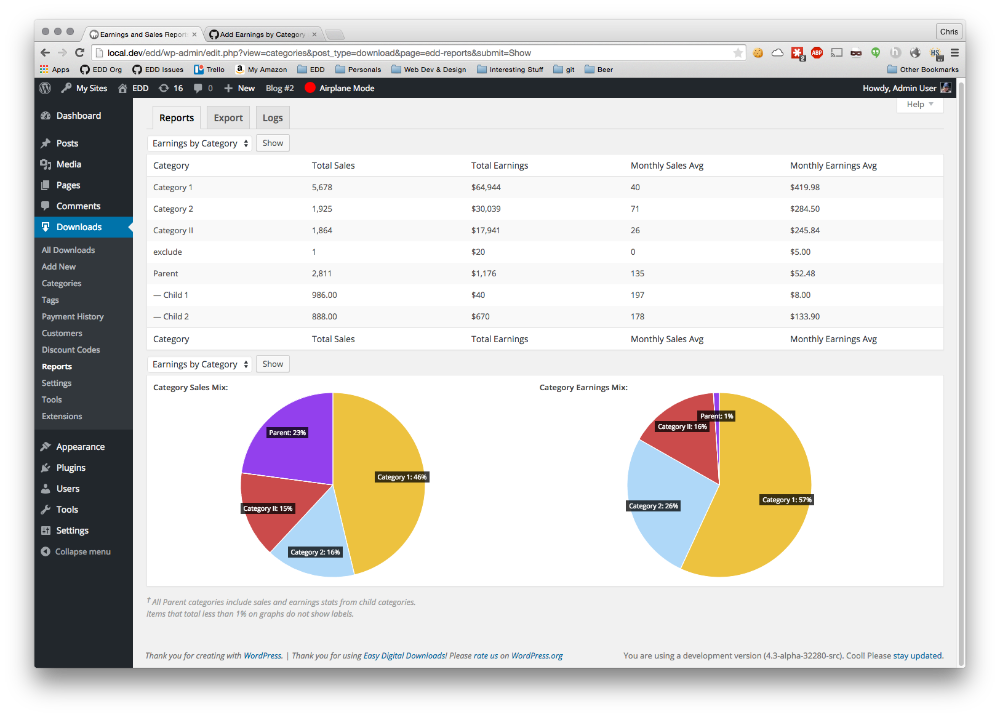
Task: Expand the Help panel dropdown
Action: [919, 104]
